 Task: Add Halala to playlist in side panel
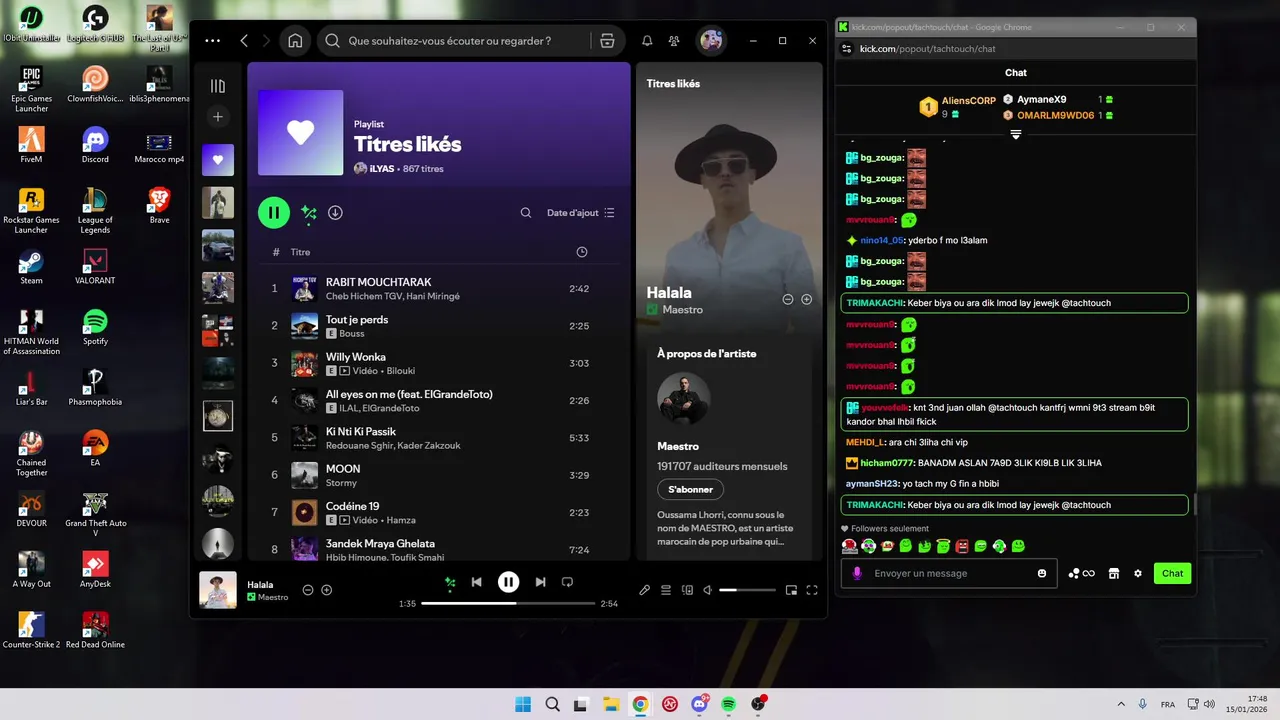pyautogui.click(x=806, y=299)
